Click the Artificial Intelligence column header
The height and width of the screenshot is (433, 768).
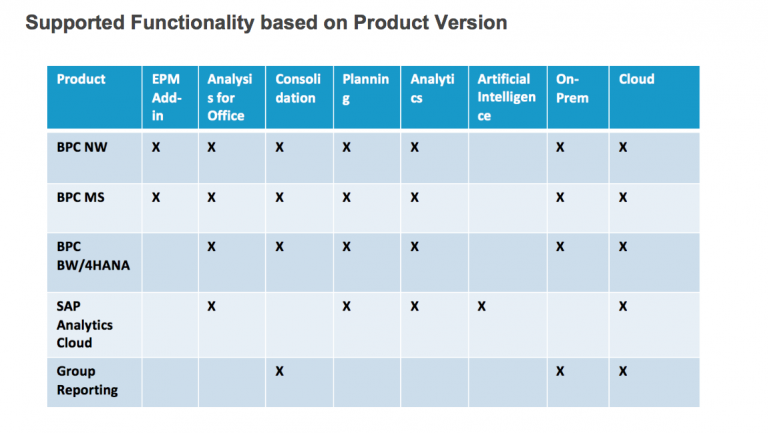(x=506, y=97)
